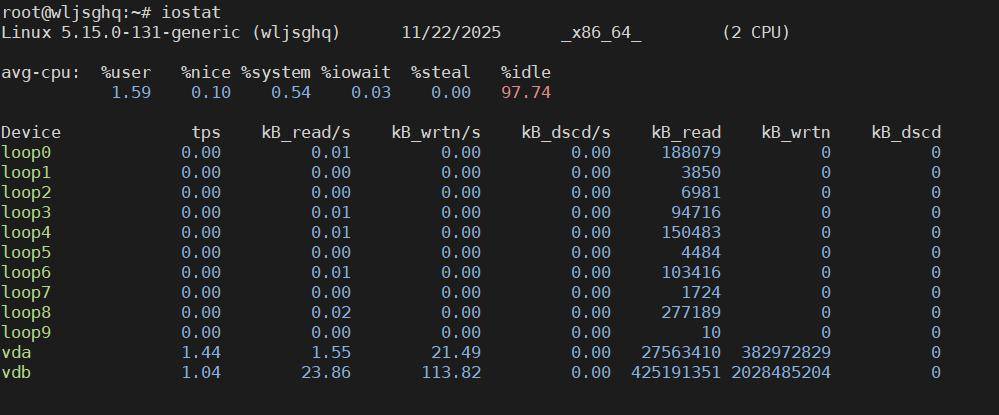Select device name loop7
The width and height of the screenshot is (999, 415).
[26, 293]
